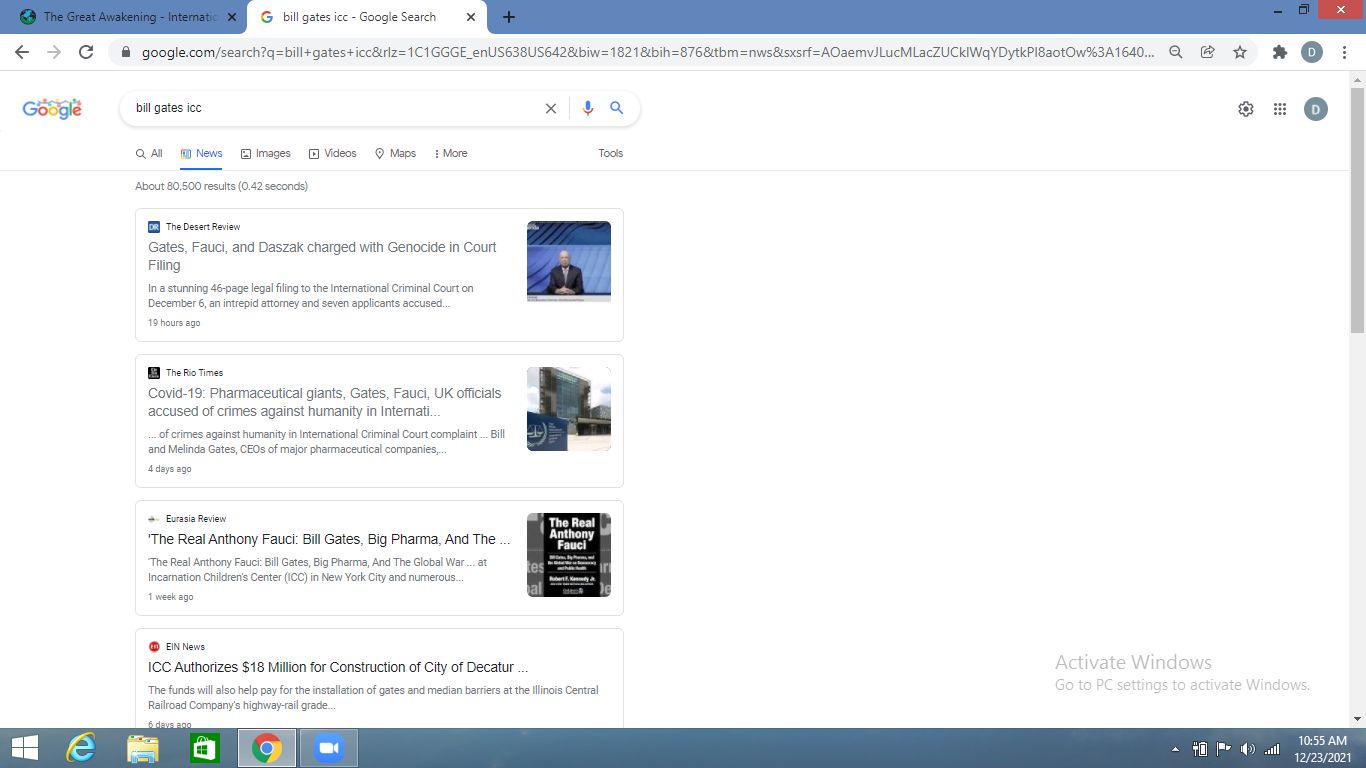Screen dimensions: 1366x768
Task: Open Google settings gear
Action: (x=1246, y=109)
